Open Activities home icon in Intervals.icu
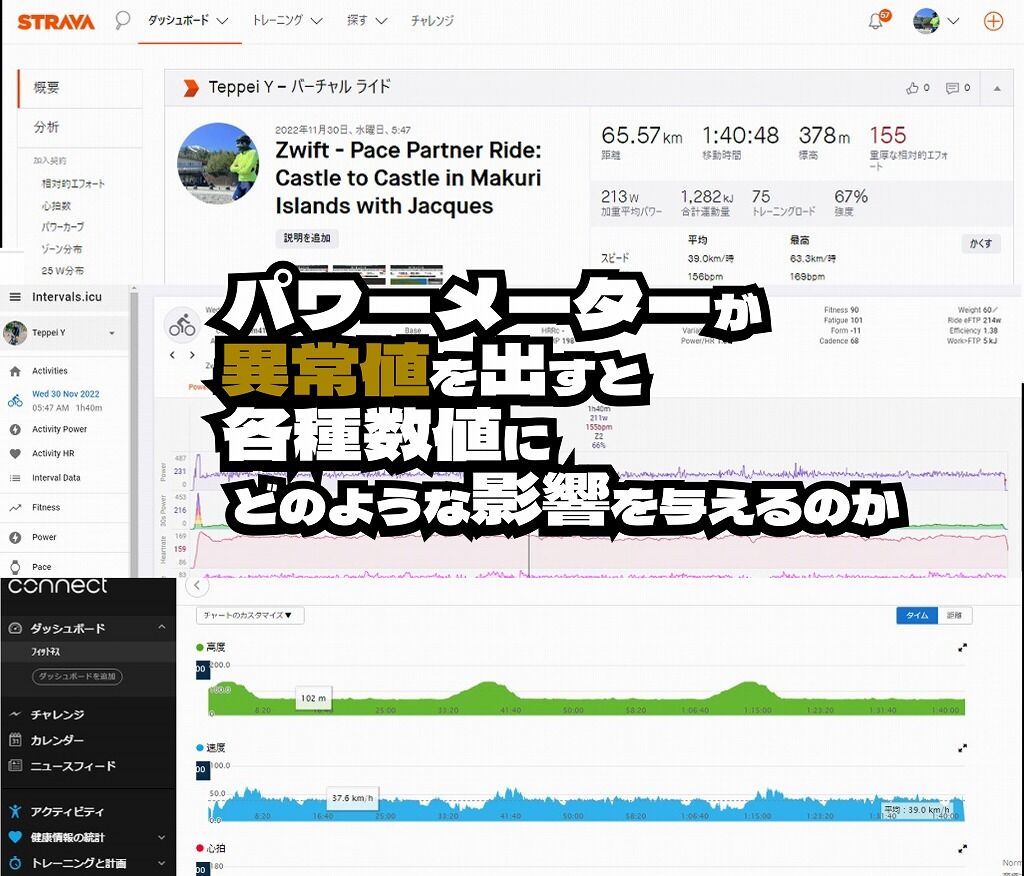 tap(16, 371)
